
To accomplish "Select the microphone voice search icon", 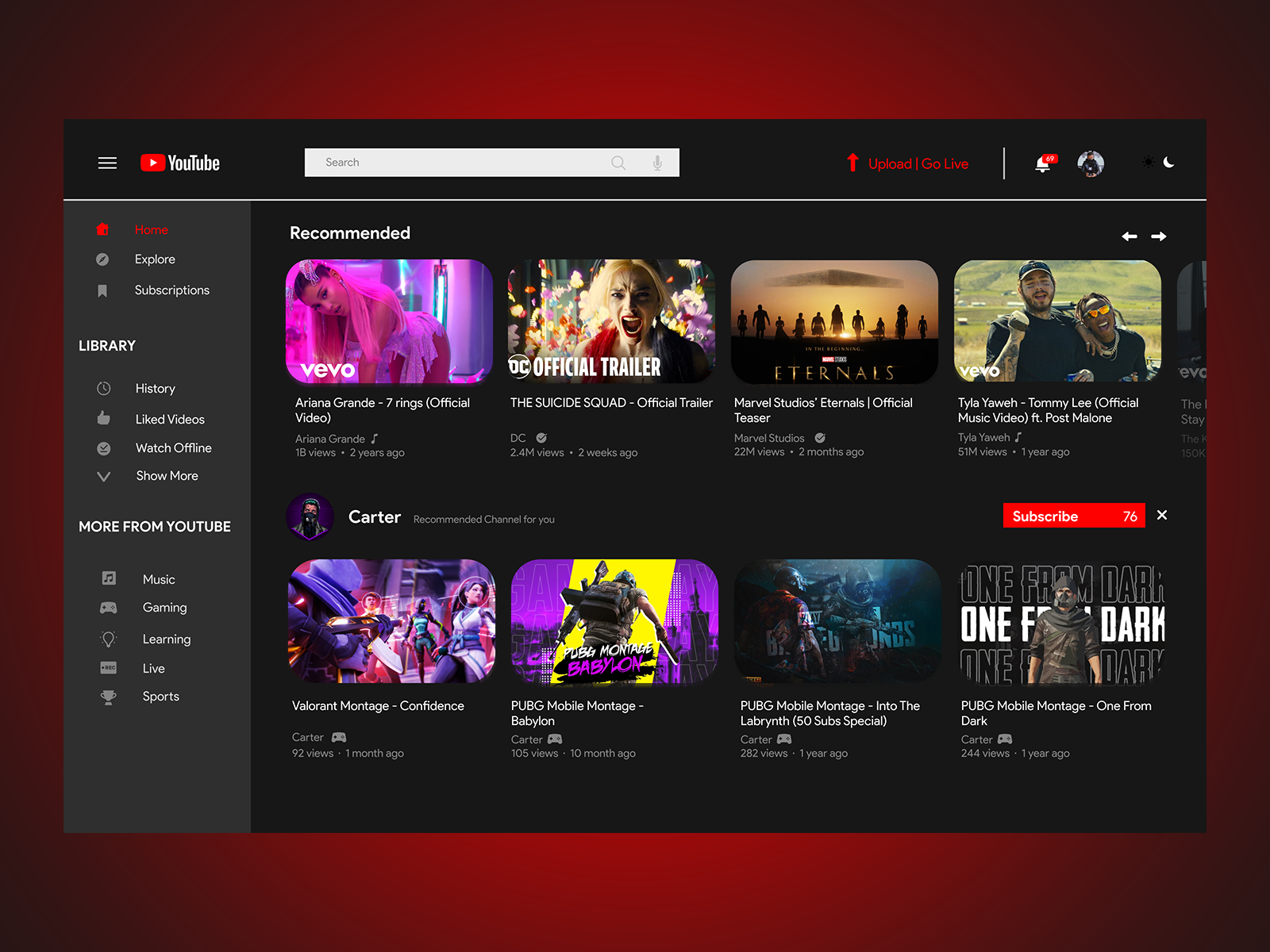I will 656,162.
